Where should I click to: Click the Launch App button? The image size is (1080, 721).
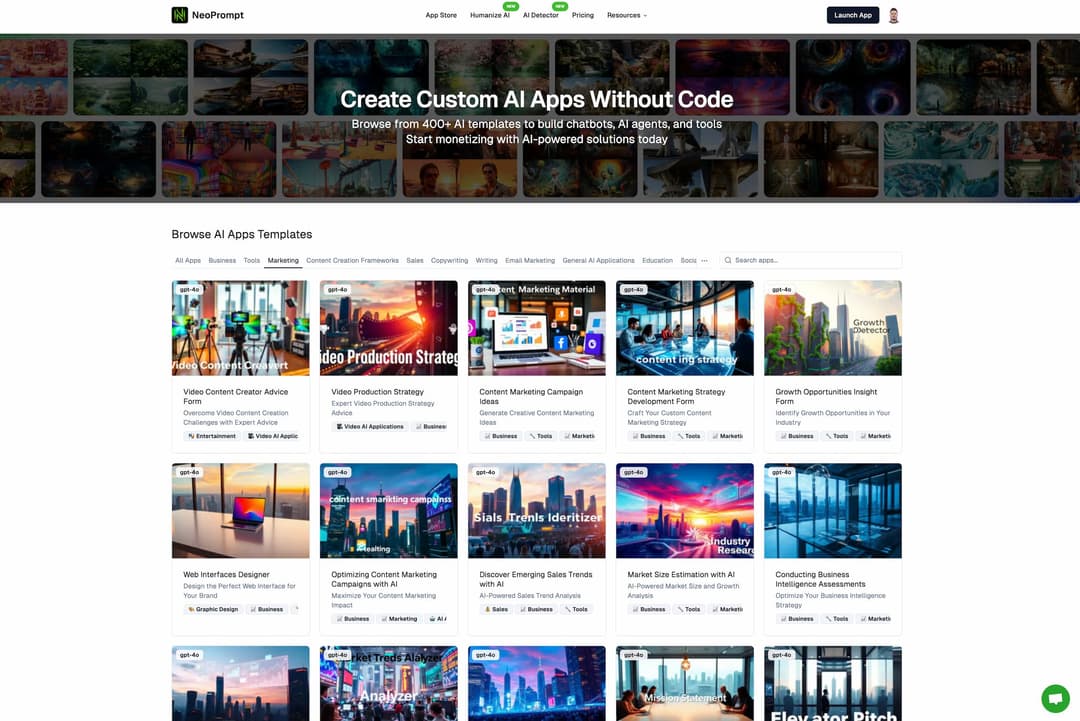click(x=852, y=15)
